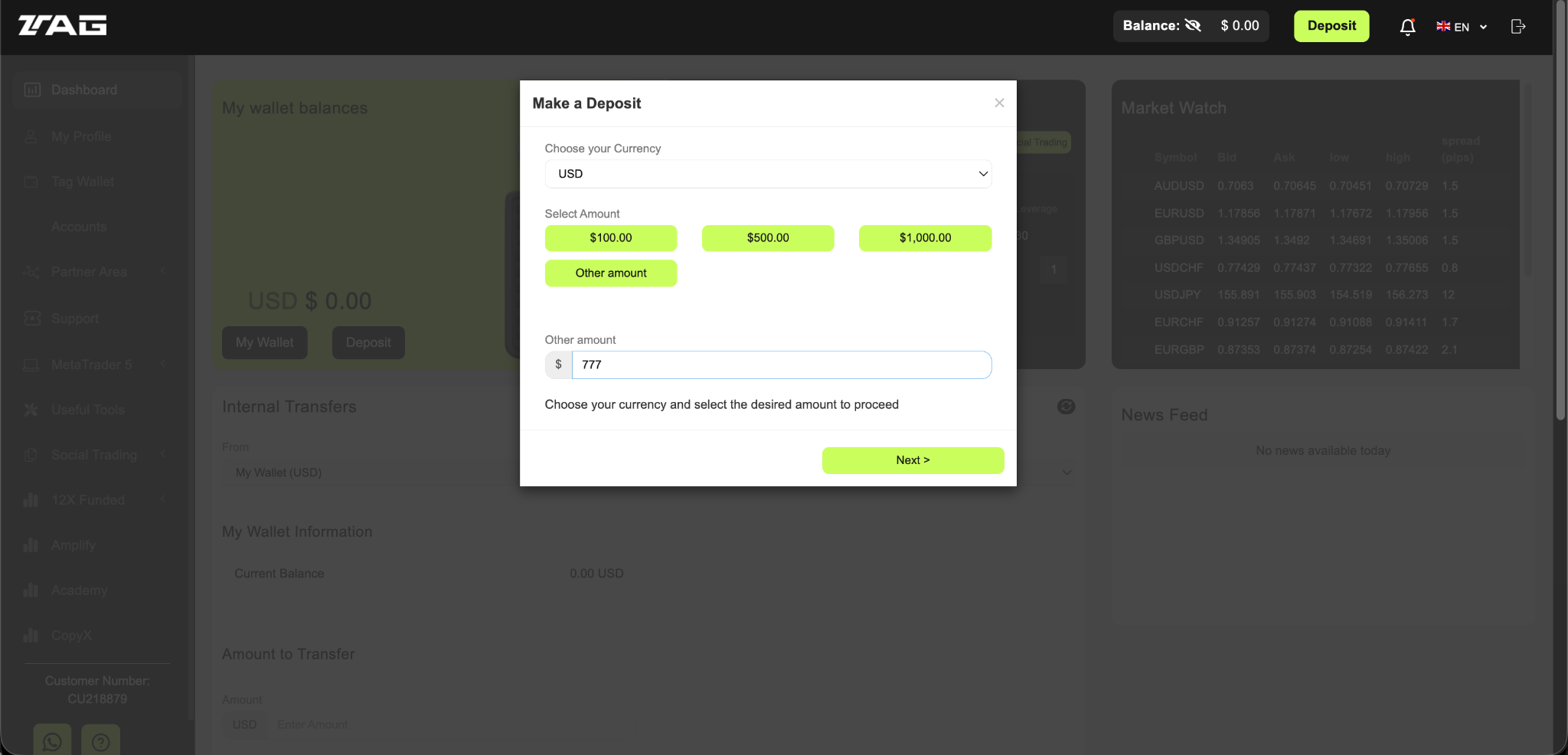Select the Other amount option

point(610,273)
